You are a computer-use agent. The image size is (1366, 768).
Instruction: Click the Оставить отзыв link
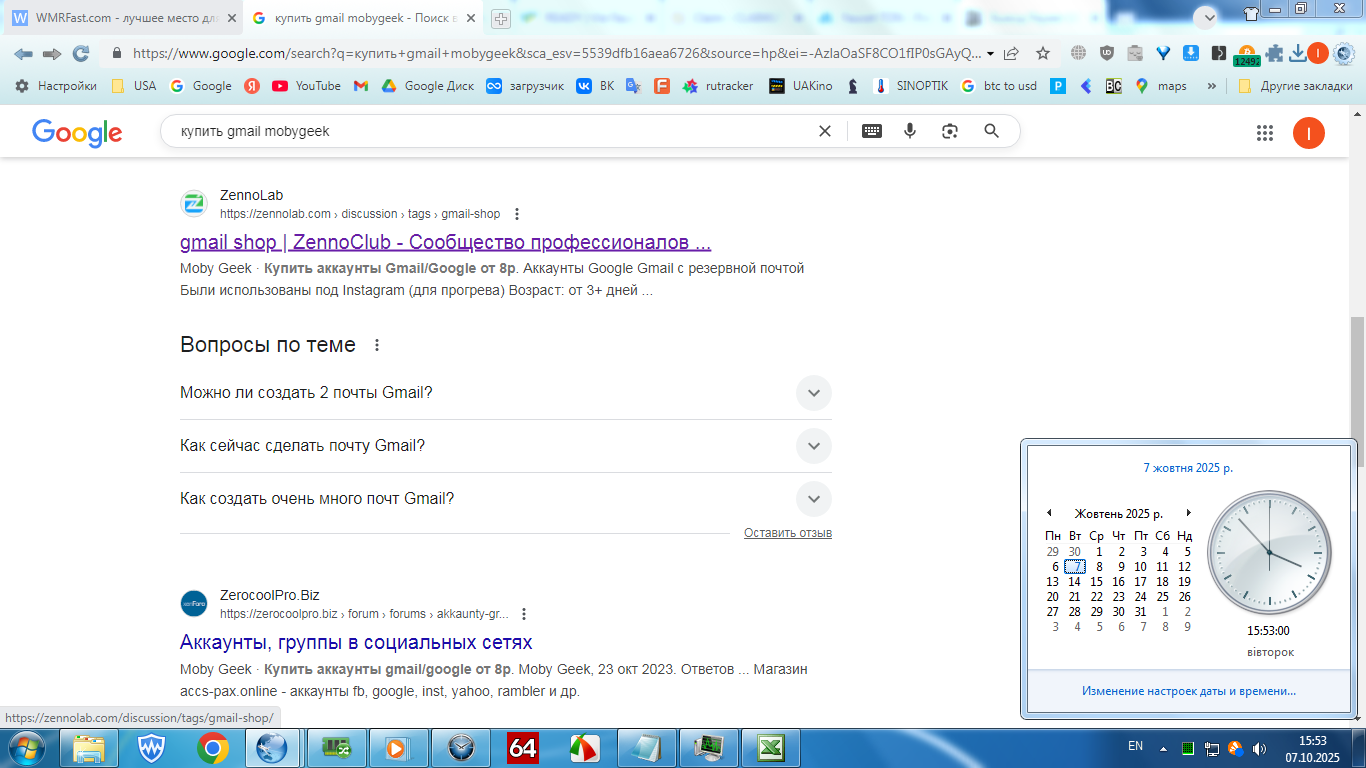(x=788, y=533)
